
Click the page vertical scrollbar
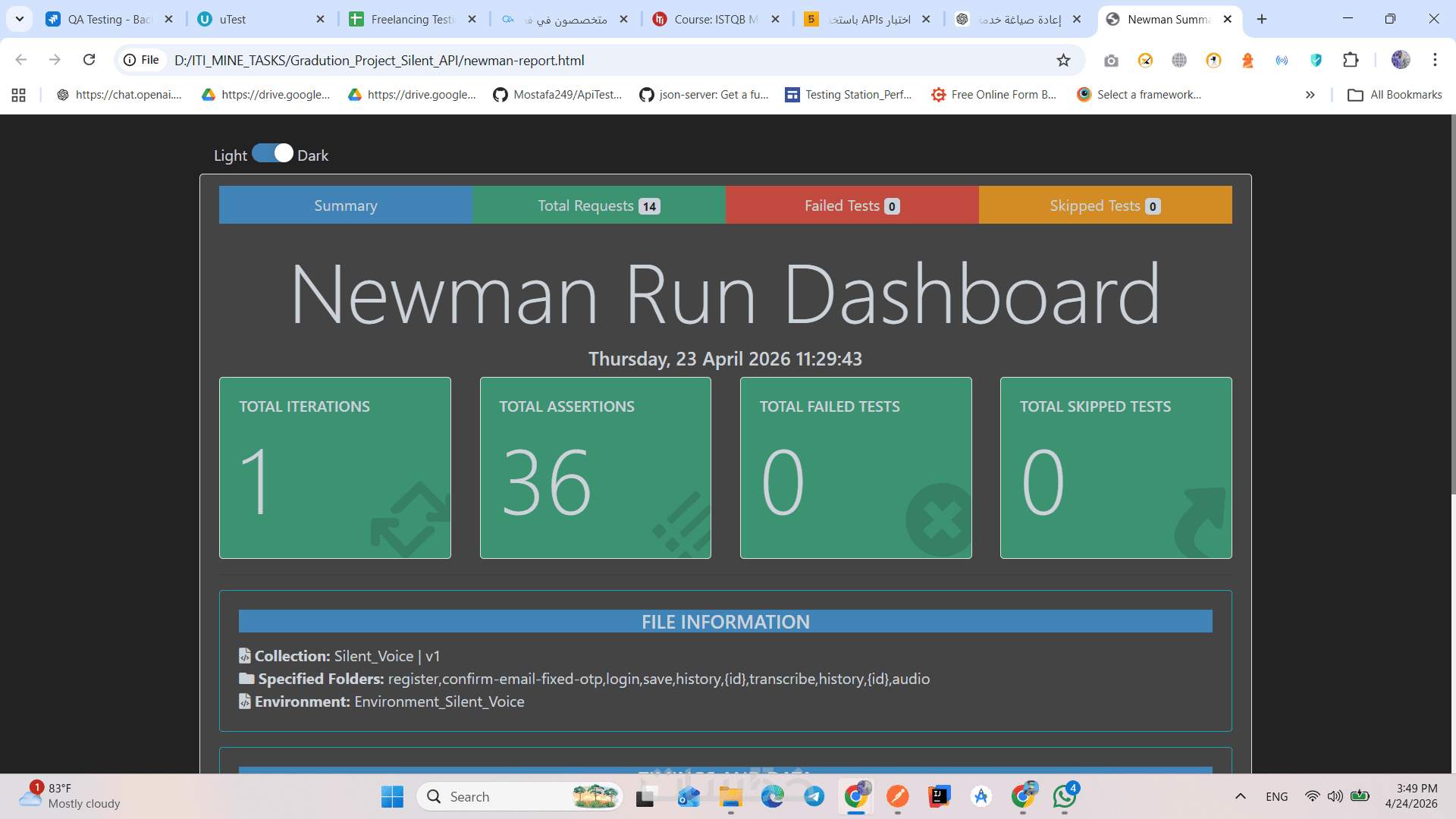point(1451,303)
